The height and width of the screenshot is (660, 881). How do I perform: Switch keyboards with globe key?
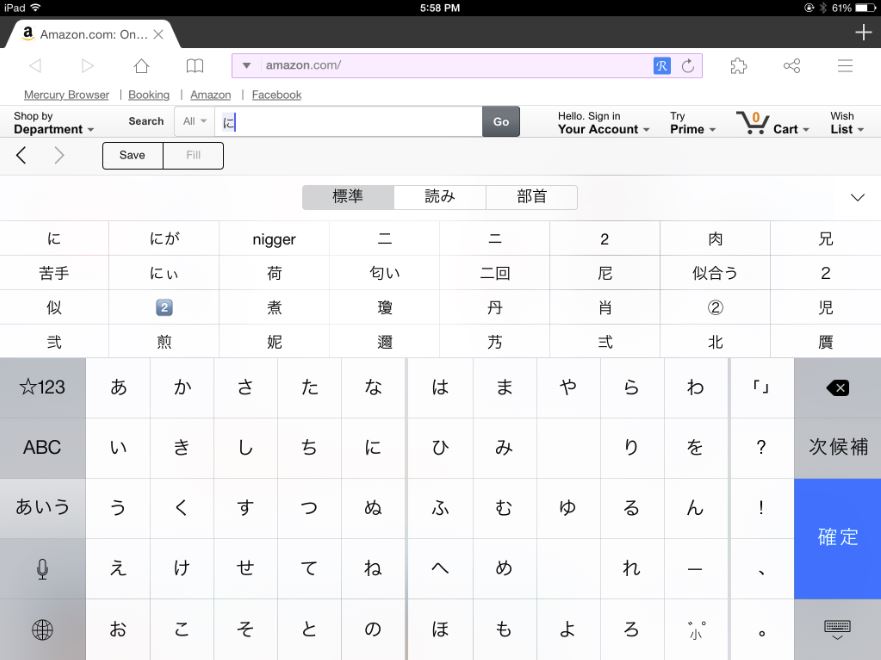point(42,630)
